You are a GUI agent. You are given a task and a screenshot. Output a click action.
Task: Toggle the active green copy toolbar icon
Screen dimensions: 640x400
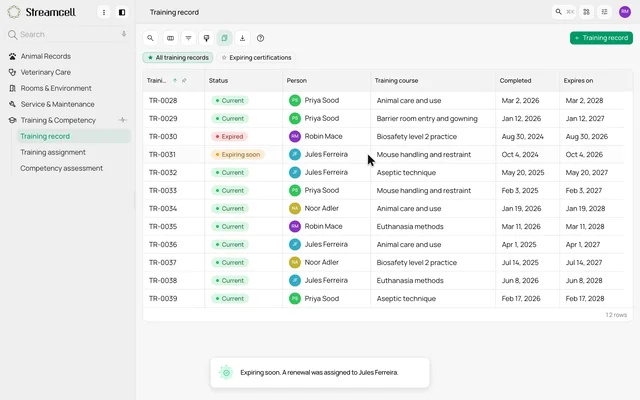click(224, 38)
